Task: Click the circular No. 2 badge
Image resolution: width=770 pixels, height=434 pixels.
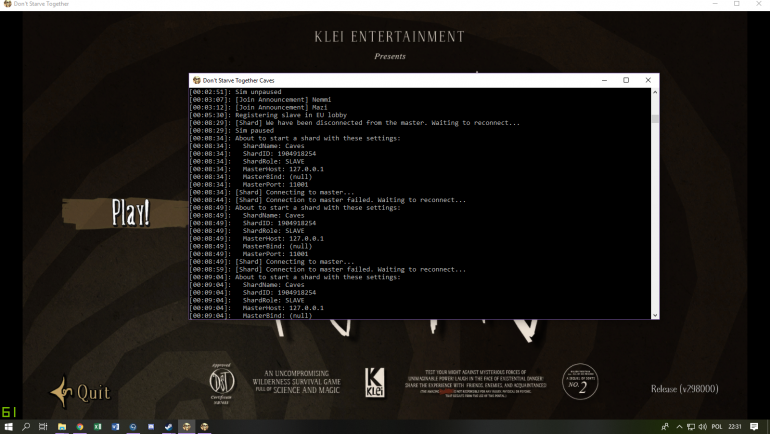Action: [x=580, y=381]
